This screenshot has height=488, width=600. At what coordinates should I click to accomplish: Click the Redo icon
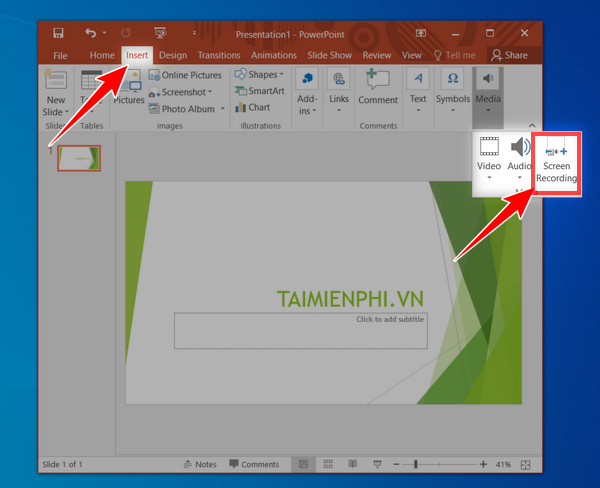(126, 33)
